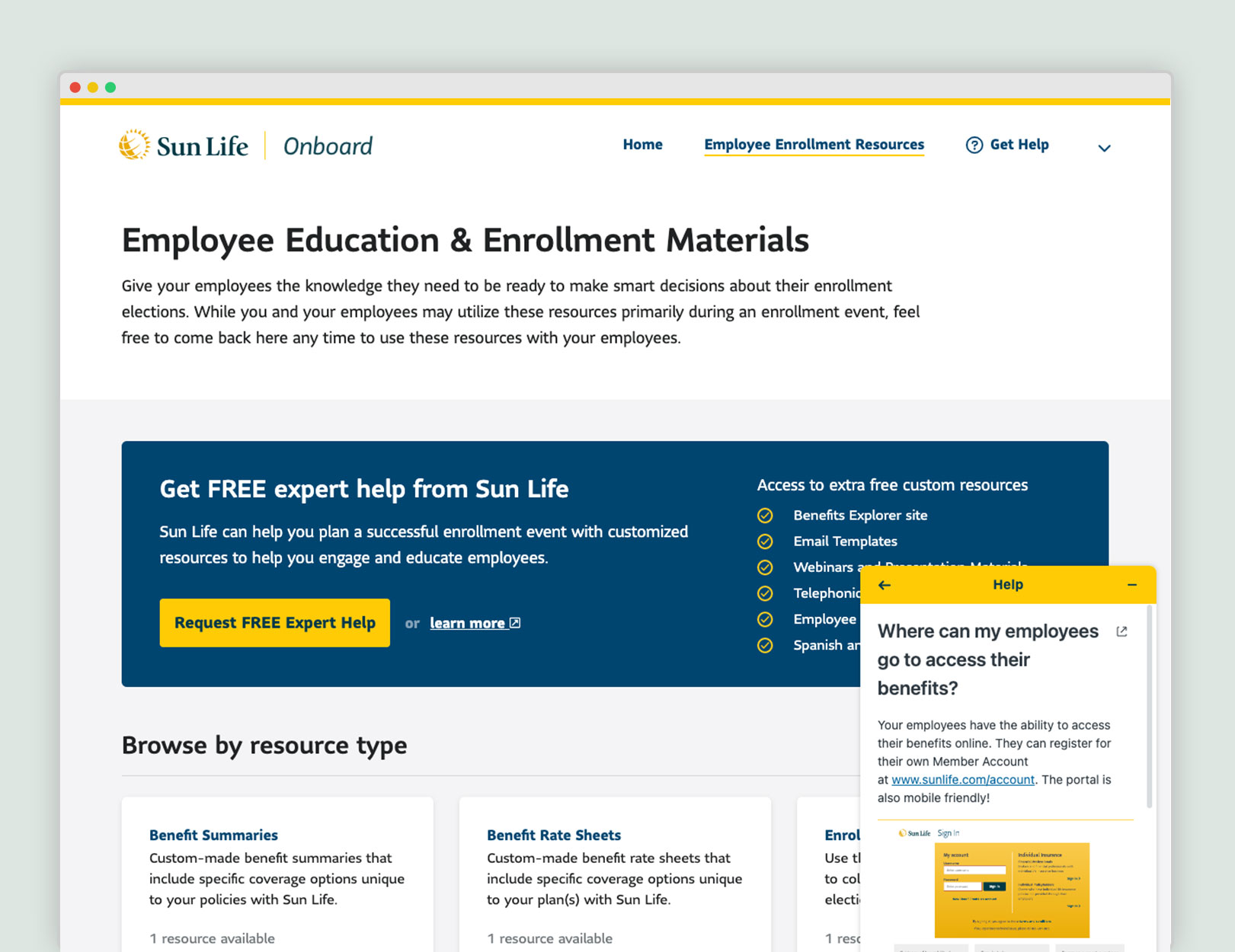The width and height of the screenshot is (1235, 952).
Task: Click checkmark icon beside Email Templates
Action: (765, 541)
